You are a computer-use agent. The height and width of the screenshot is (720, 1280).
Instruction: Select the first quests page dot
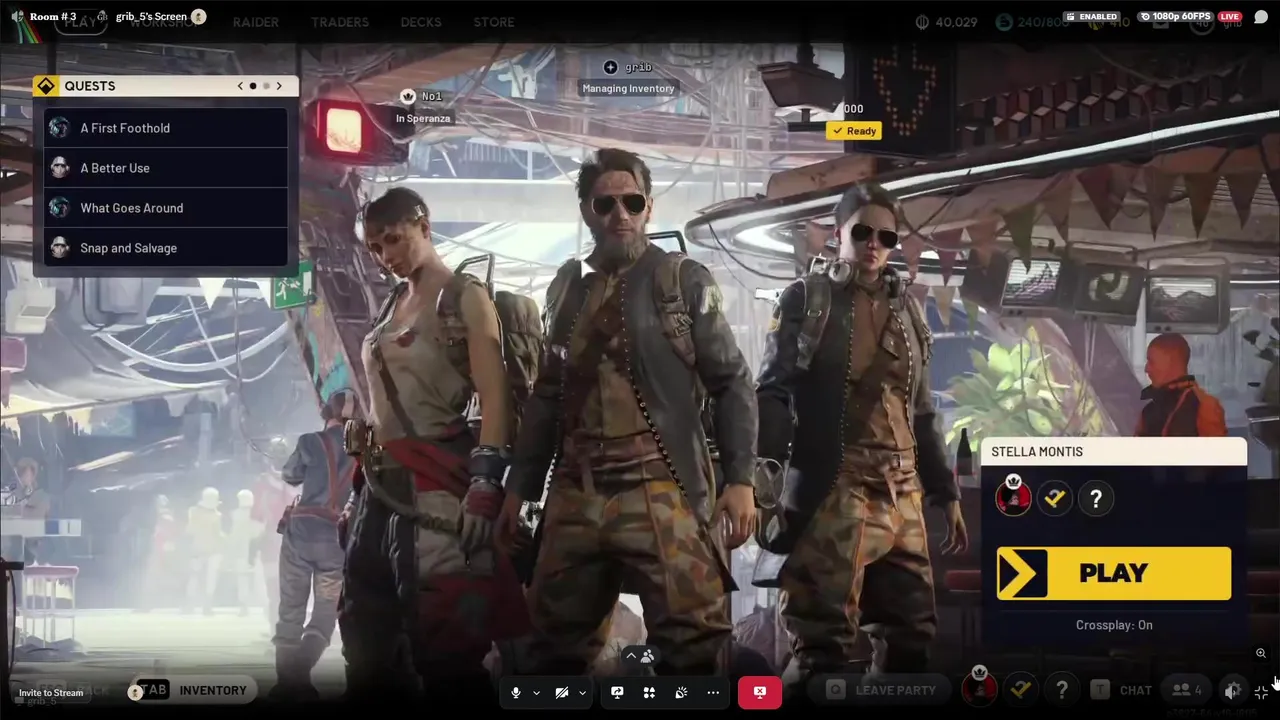click(x=253, y=86)
